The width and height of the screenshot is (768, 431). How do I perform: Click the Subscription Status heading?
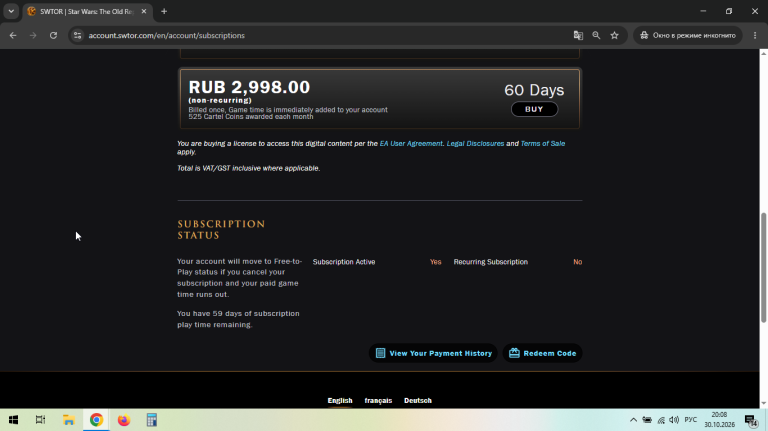click(x=221, y=230)
